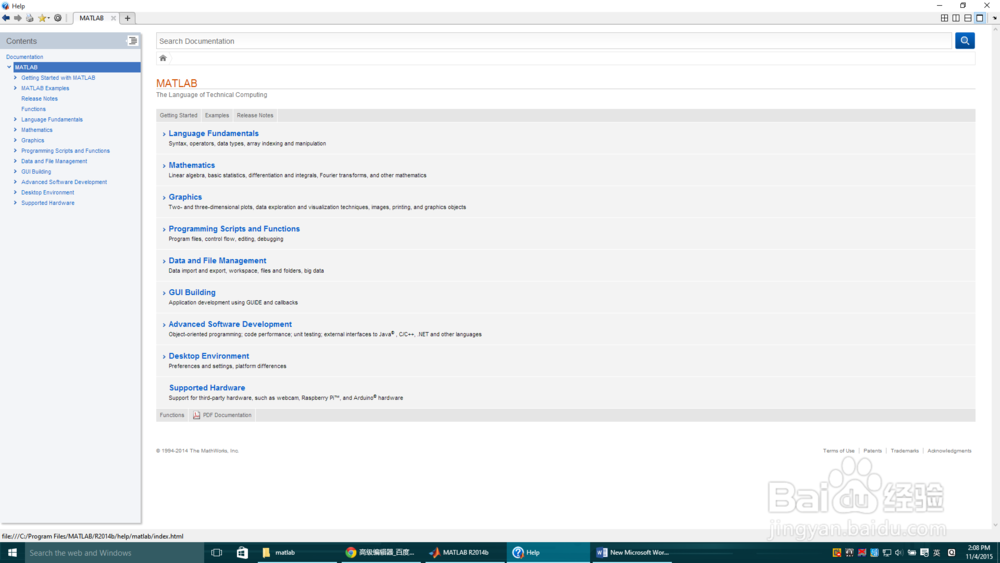Open Graphics main page link
This screenshot has height=563, width=1000.
point(185,197)
